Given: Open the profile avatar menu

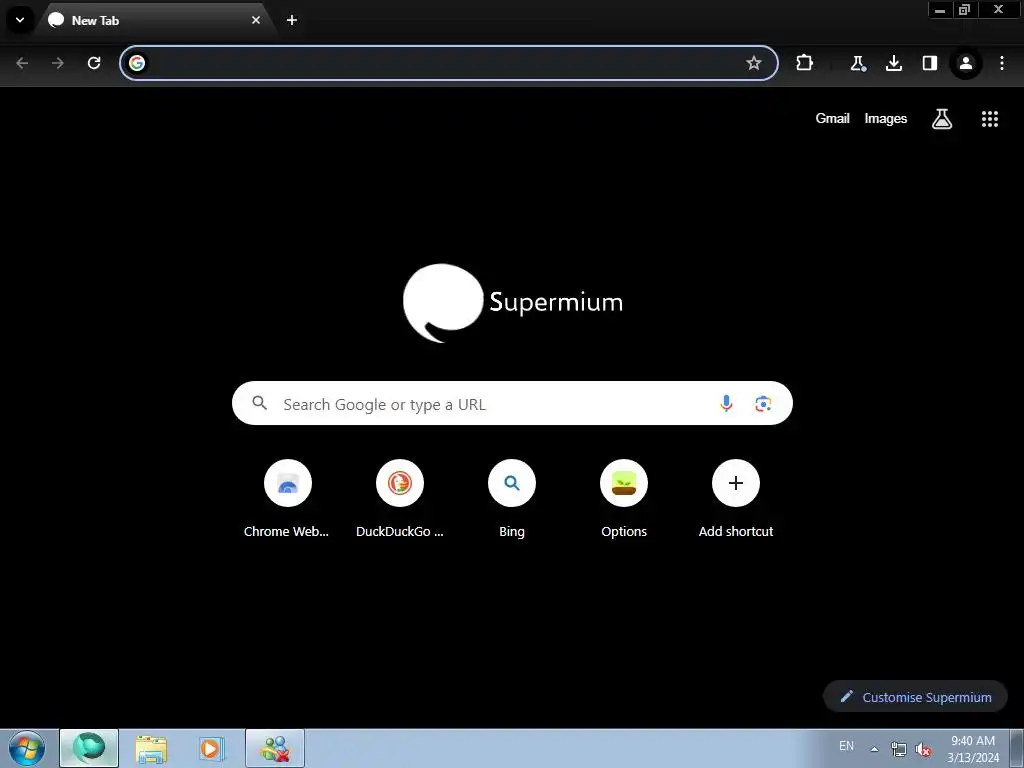Looking at the screenshot, I should 966,63.
